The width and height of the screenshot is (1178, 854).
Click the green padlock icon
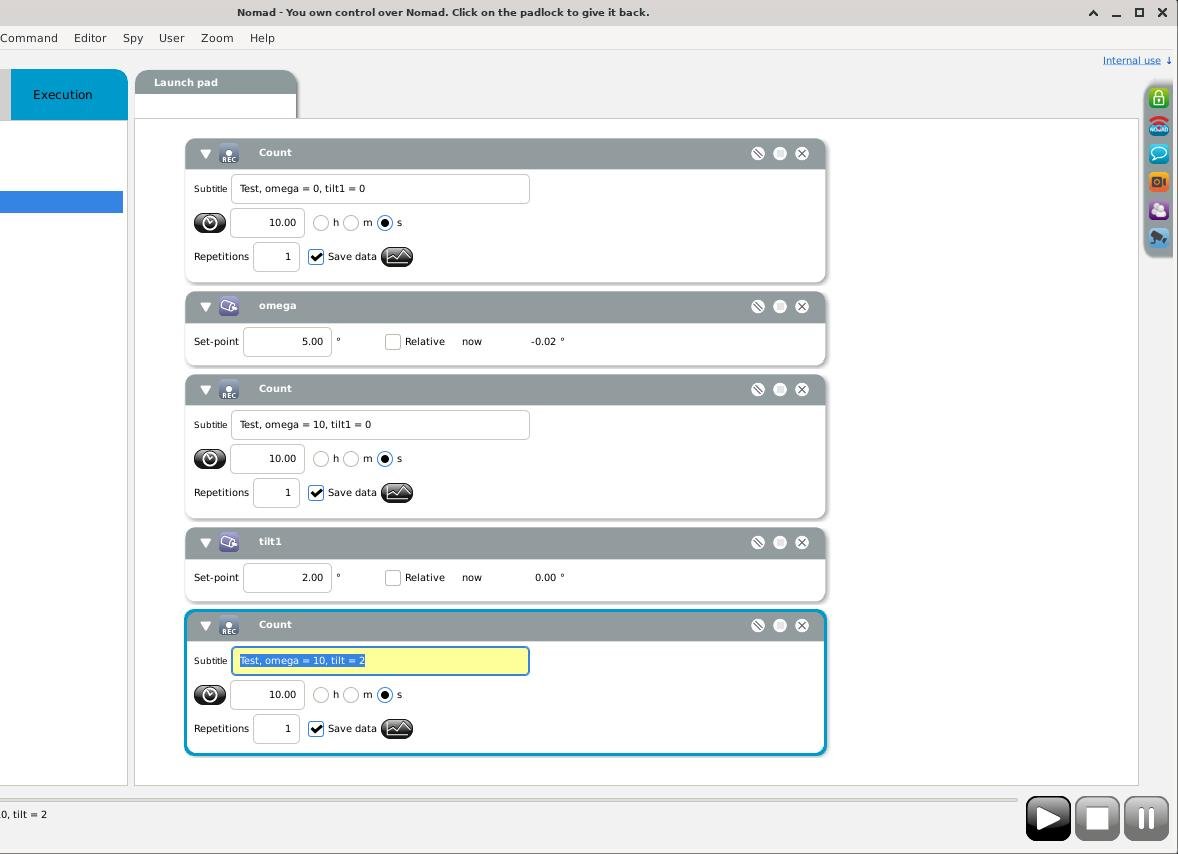[1158, 99]
